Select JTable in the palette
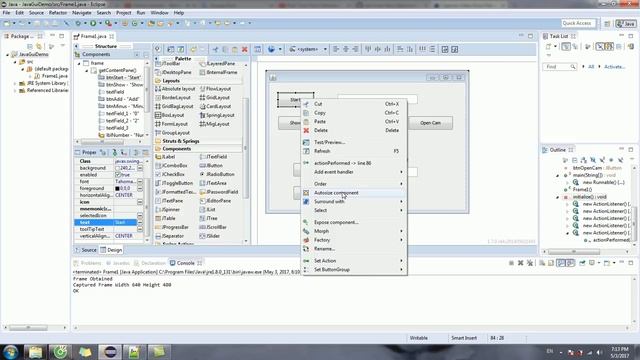The image size is (640, 360). point(165,218)
